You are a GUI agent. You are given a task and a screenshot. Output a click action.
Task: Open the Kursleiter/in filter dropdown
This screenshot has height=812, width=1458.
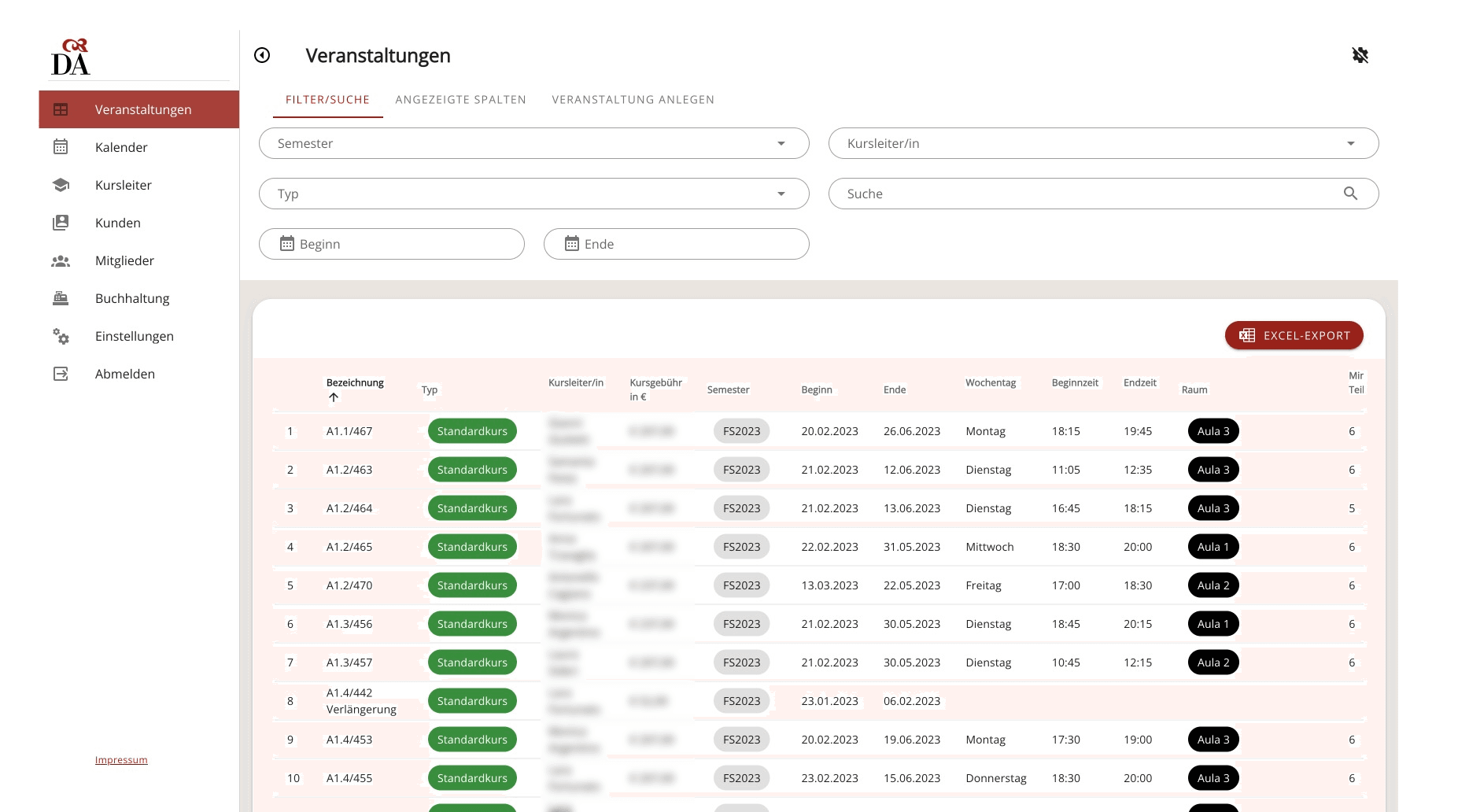point(1102,143)
